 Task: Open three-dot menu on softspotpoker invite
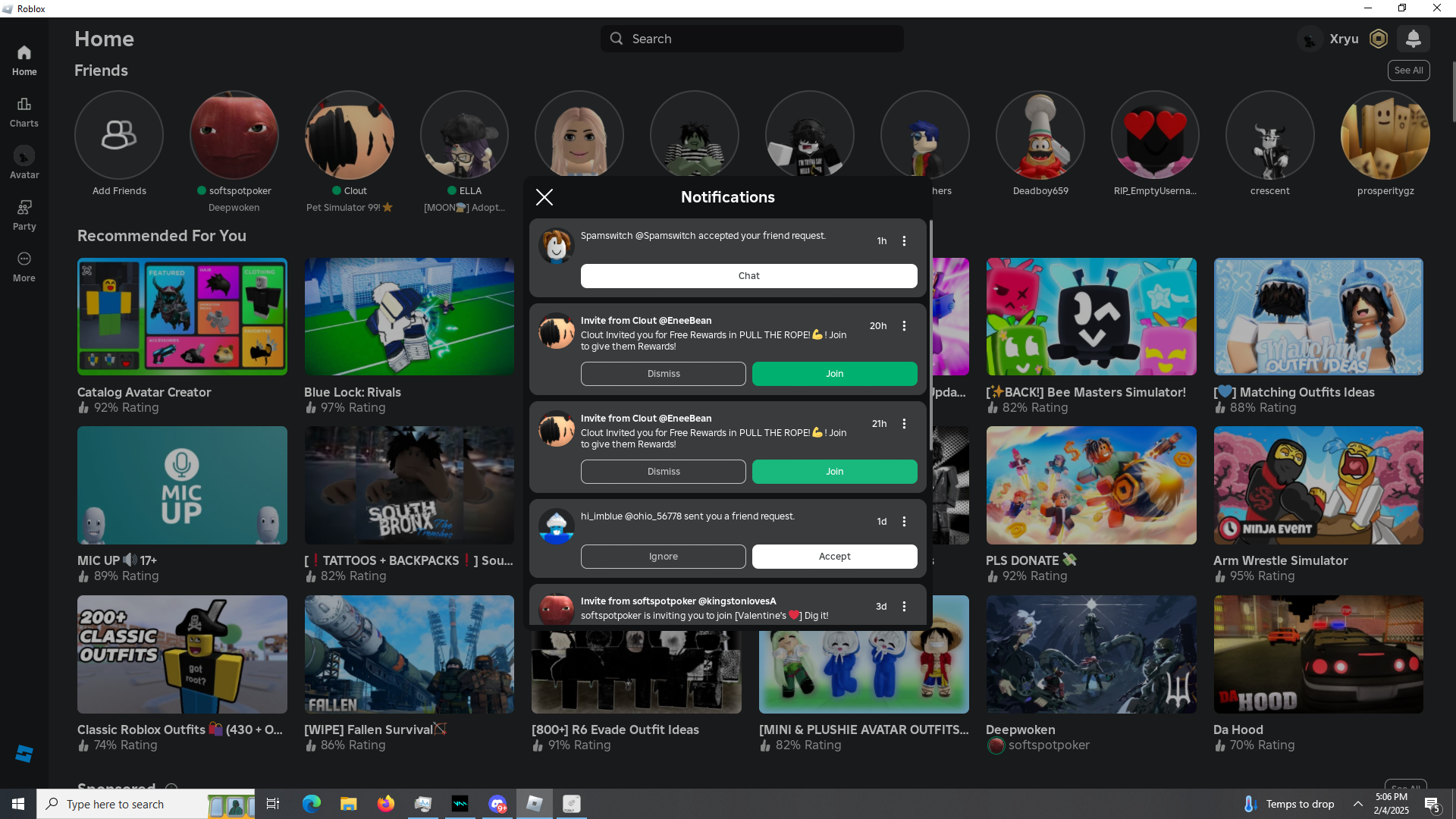pyautogui.click(x=904, y=607)
